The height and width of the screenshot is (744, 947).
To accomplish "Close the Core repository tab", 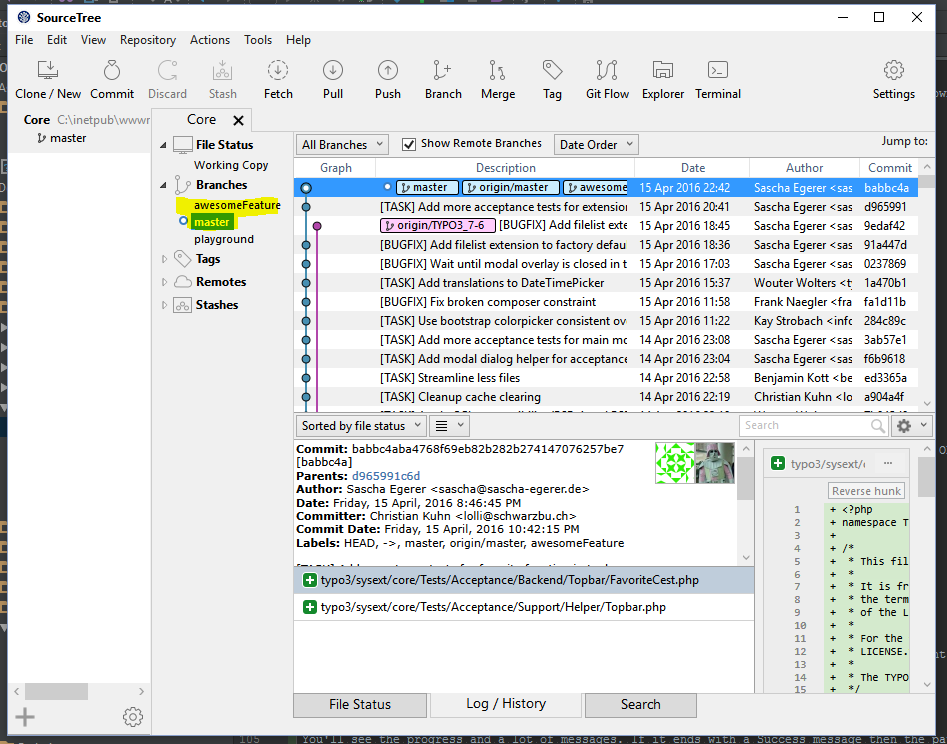I will tap(239, 121).
